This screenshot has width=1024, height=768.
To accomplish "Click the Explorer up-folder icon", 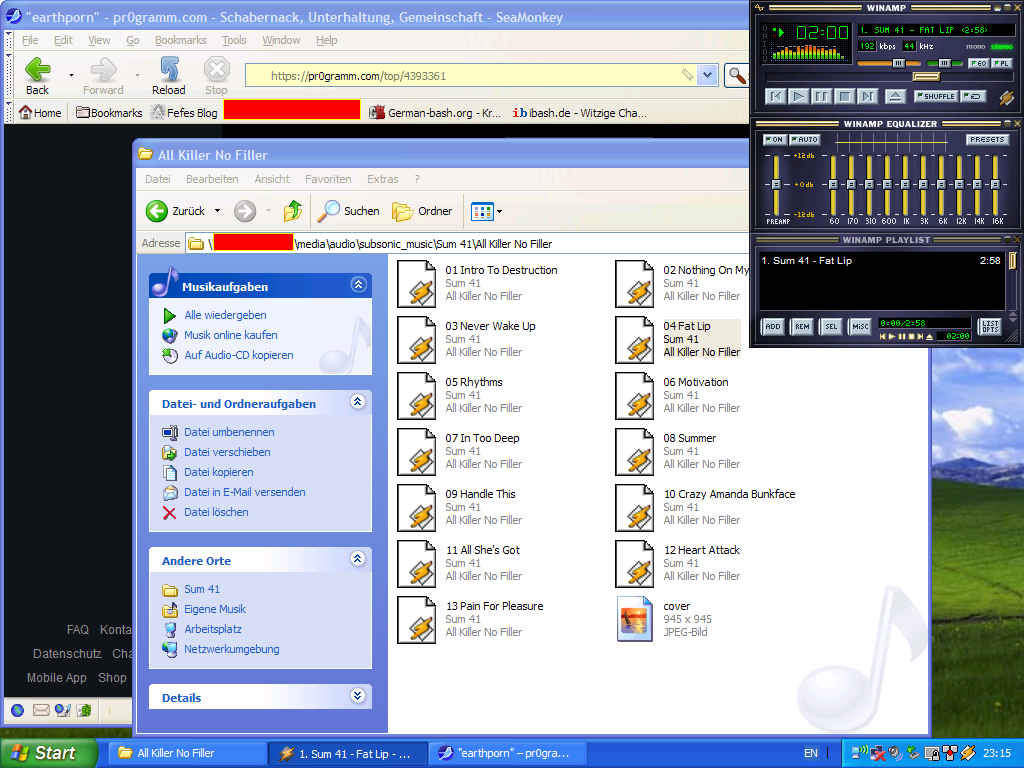I will [x=292, y=211].
